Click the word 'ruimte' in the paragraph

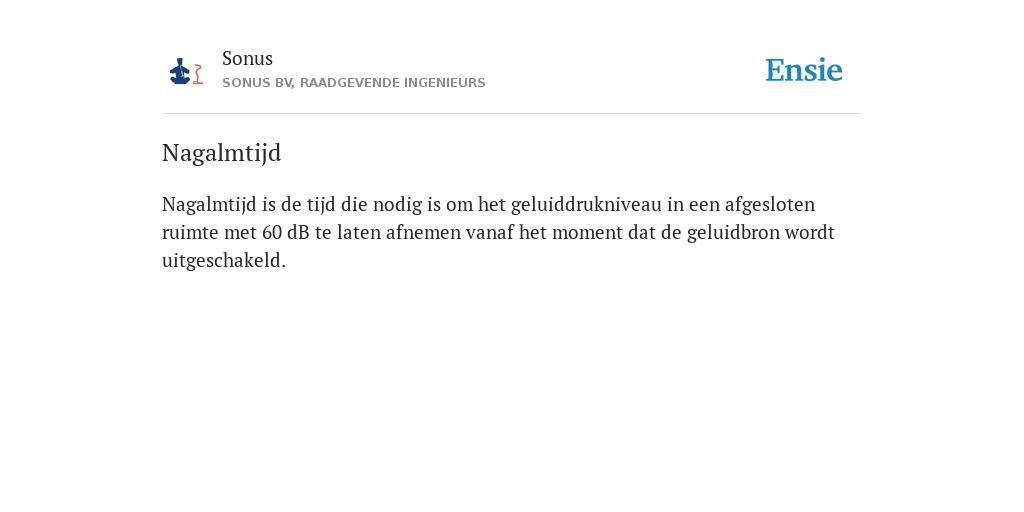(x=191, y=232)
